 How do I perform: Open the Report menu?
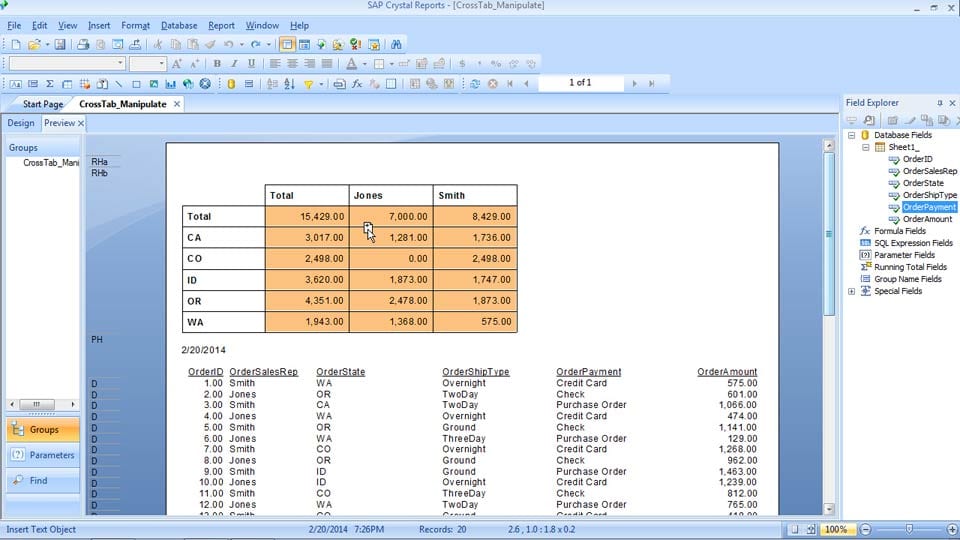221,26
